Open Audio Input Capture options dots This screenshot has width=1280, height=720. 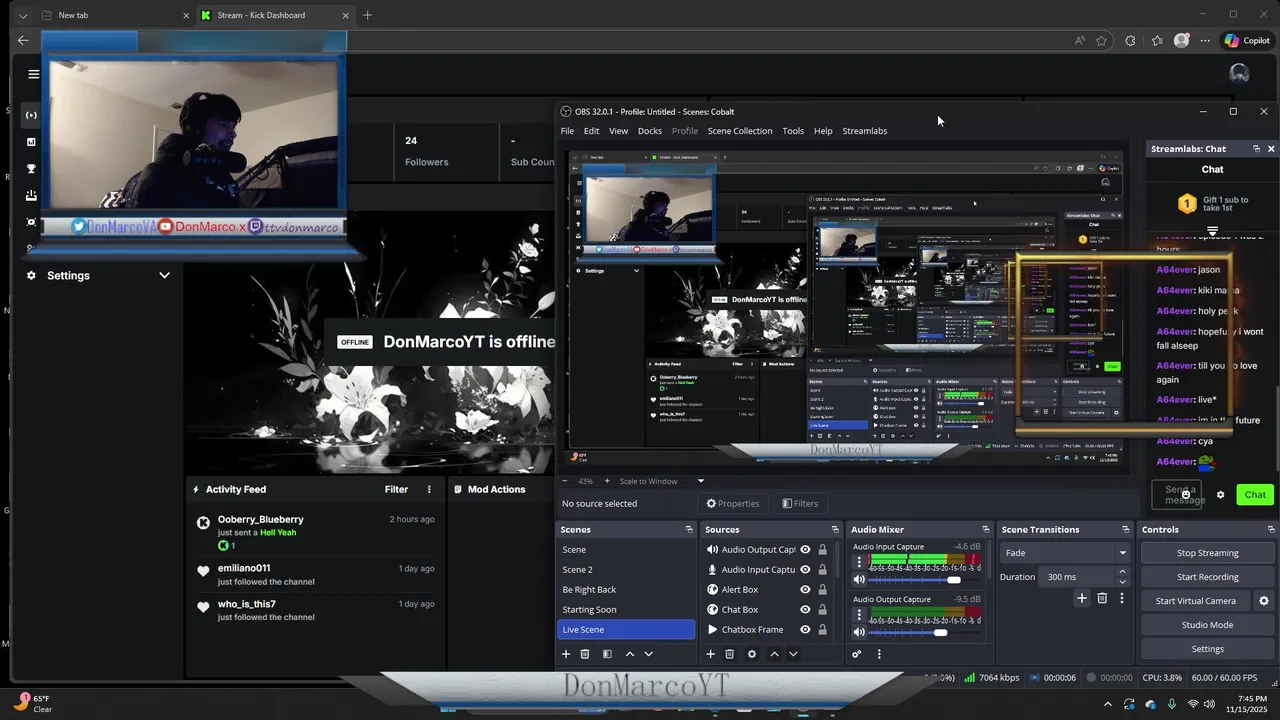tap(858, 562)
